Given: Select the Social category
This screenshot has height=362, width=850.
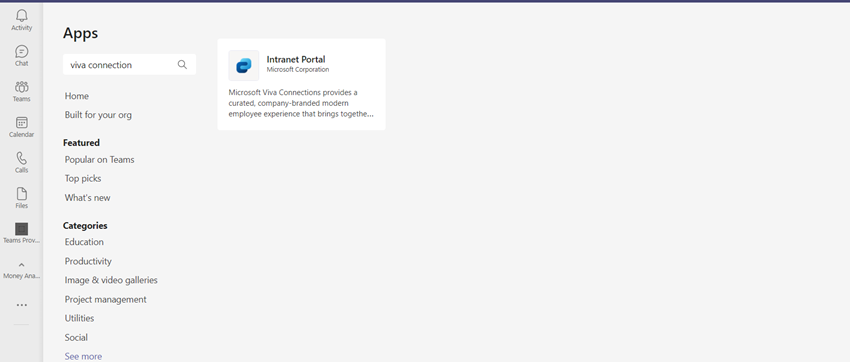Looking at the screenshot, I should (76, 337).
